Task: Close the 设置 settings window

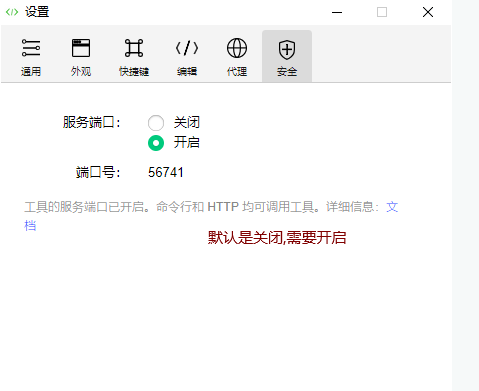Action: (428, 12)
